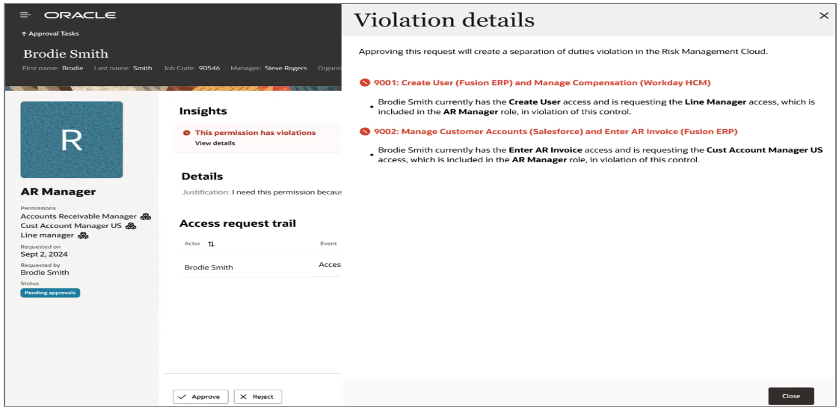Select the Brodie Smith row in request trail
840x410 pixels.
(260, 266)
